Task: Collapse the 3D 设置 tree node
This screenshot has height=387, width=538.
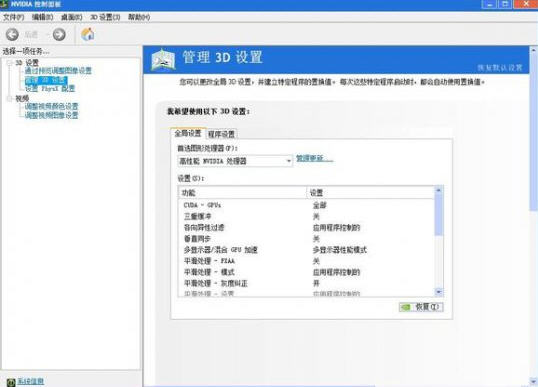Action: tap(10, 63)
